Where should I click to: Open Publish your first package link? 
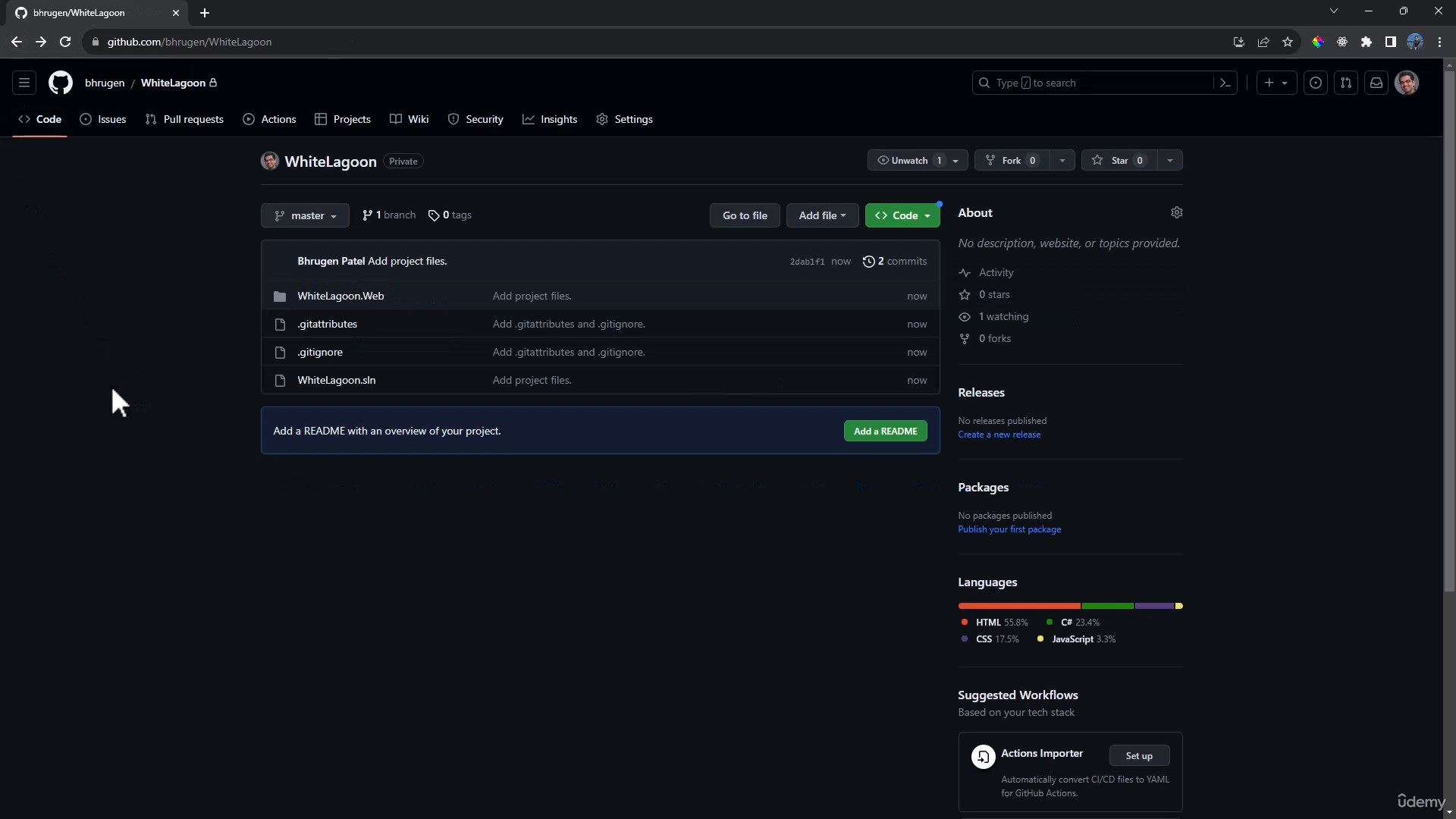click(x=1009, y=529)
